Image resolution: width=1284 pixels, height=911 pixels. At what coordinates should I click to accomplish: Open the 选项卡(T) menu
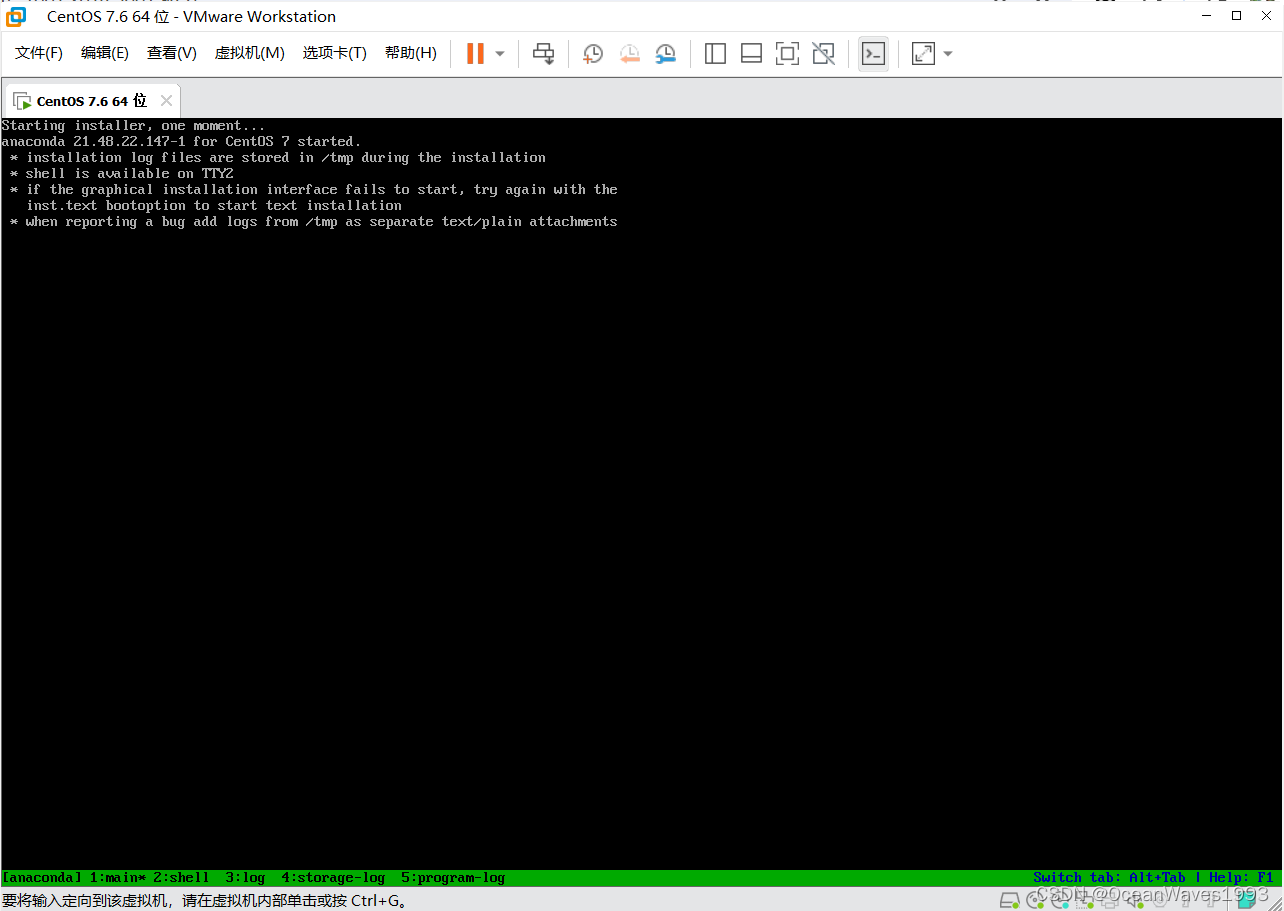tap(335, 53)
